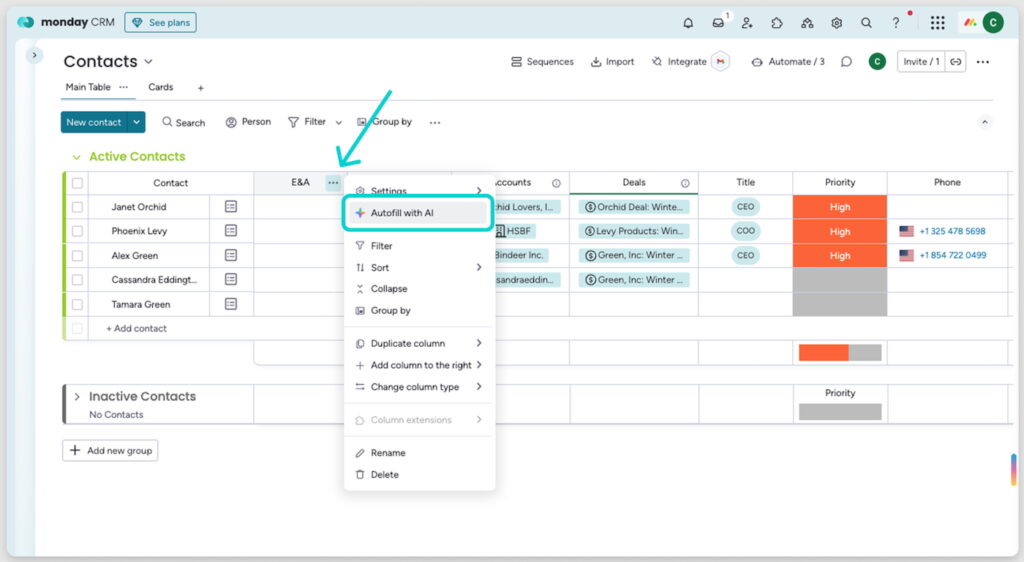Collapse the board header chevron
Viewport: 1024px width, 562px height.
coord(985,122)
